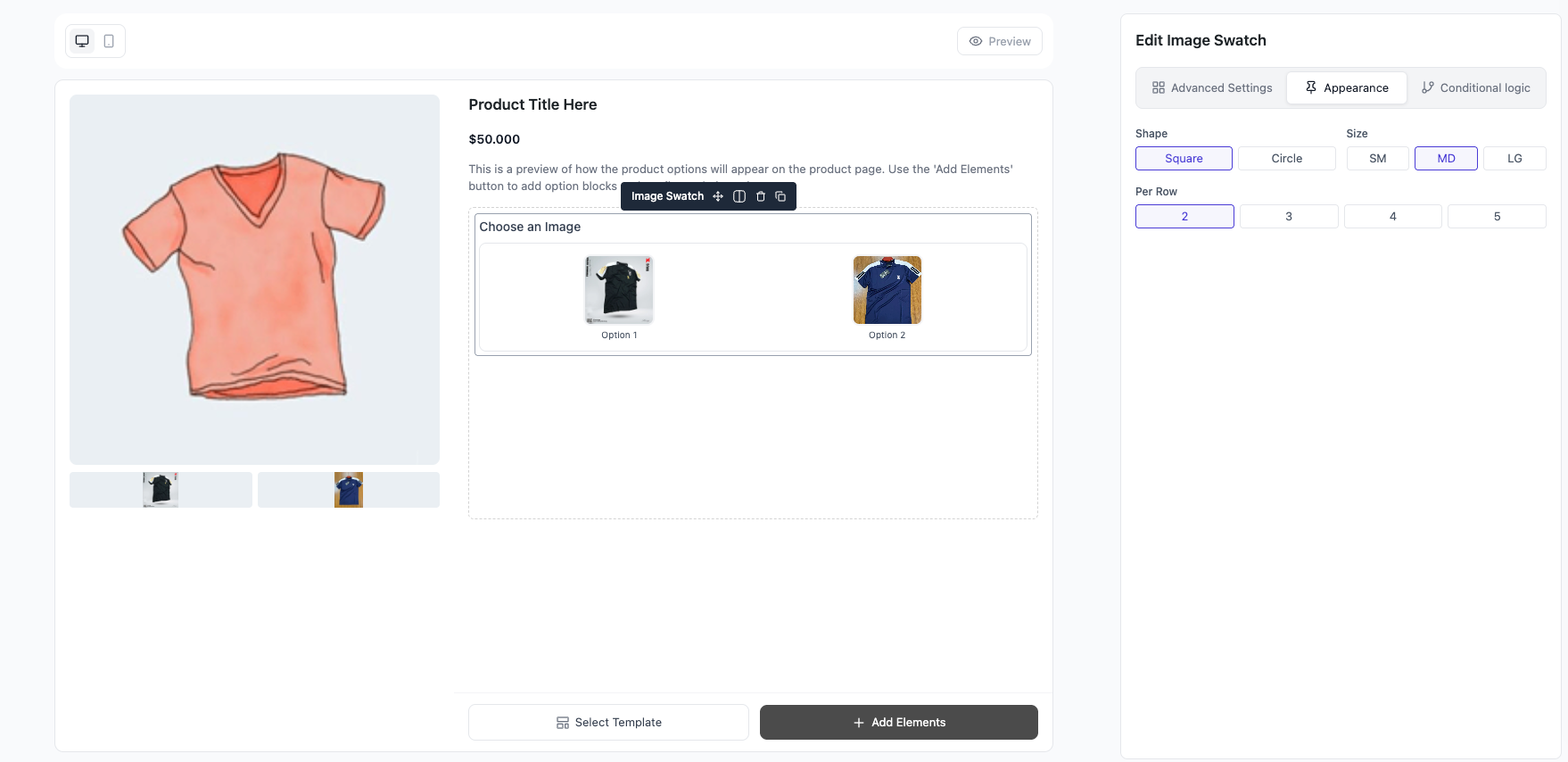Click the 'Shape' label

click(x=1151, y=134)
